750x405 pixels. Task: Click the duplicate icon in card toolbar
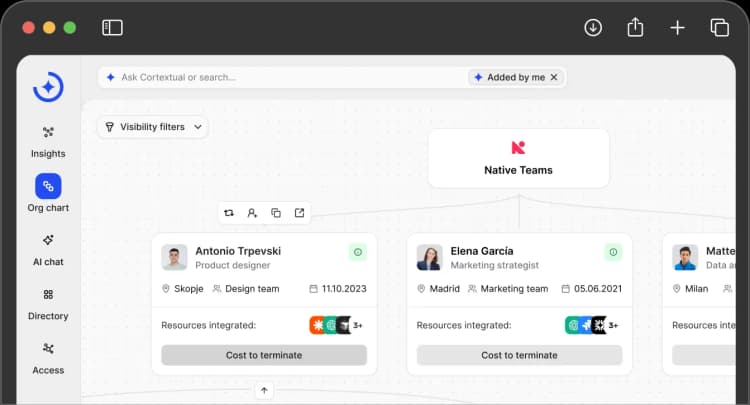coord(276,213)
